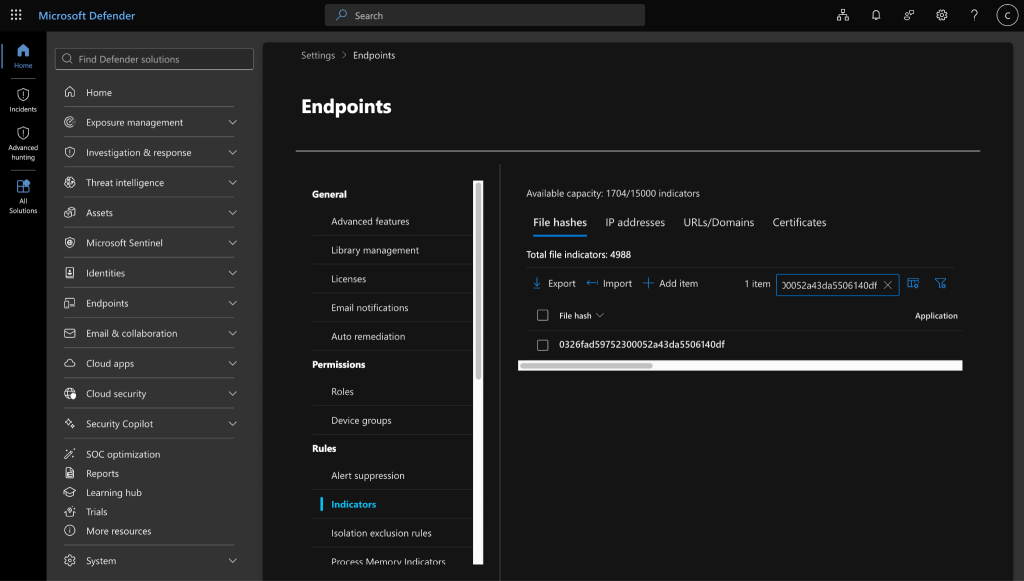Open the app launcher grid icon
Screen dimensions: 1024x581
pyautogui.click(x=16, y=15)
